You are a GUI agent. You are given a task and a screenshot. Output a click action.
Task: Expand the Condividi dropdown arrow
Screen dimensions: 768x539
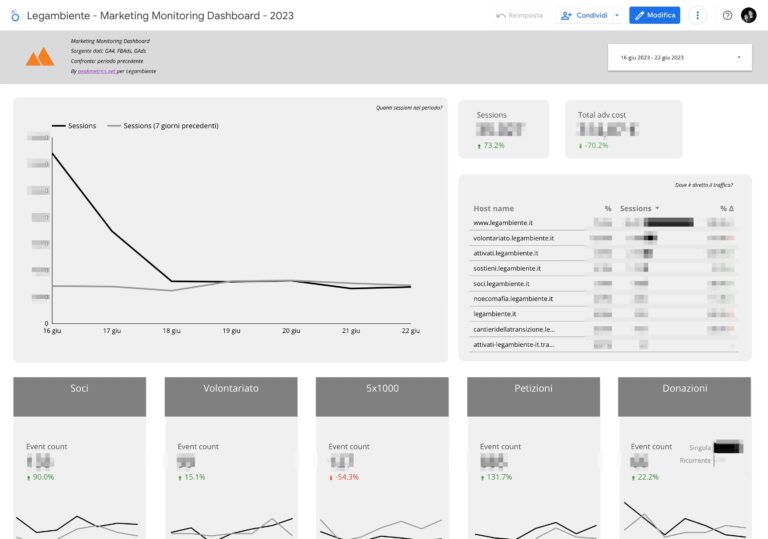(x=616, y=16)
